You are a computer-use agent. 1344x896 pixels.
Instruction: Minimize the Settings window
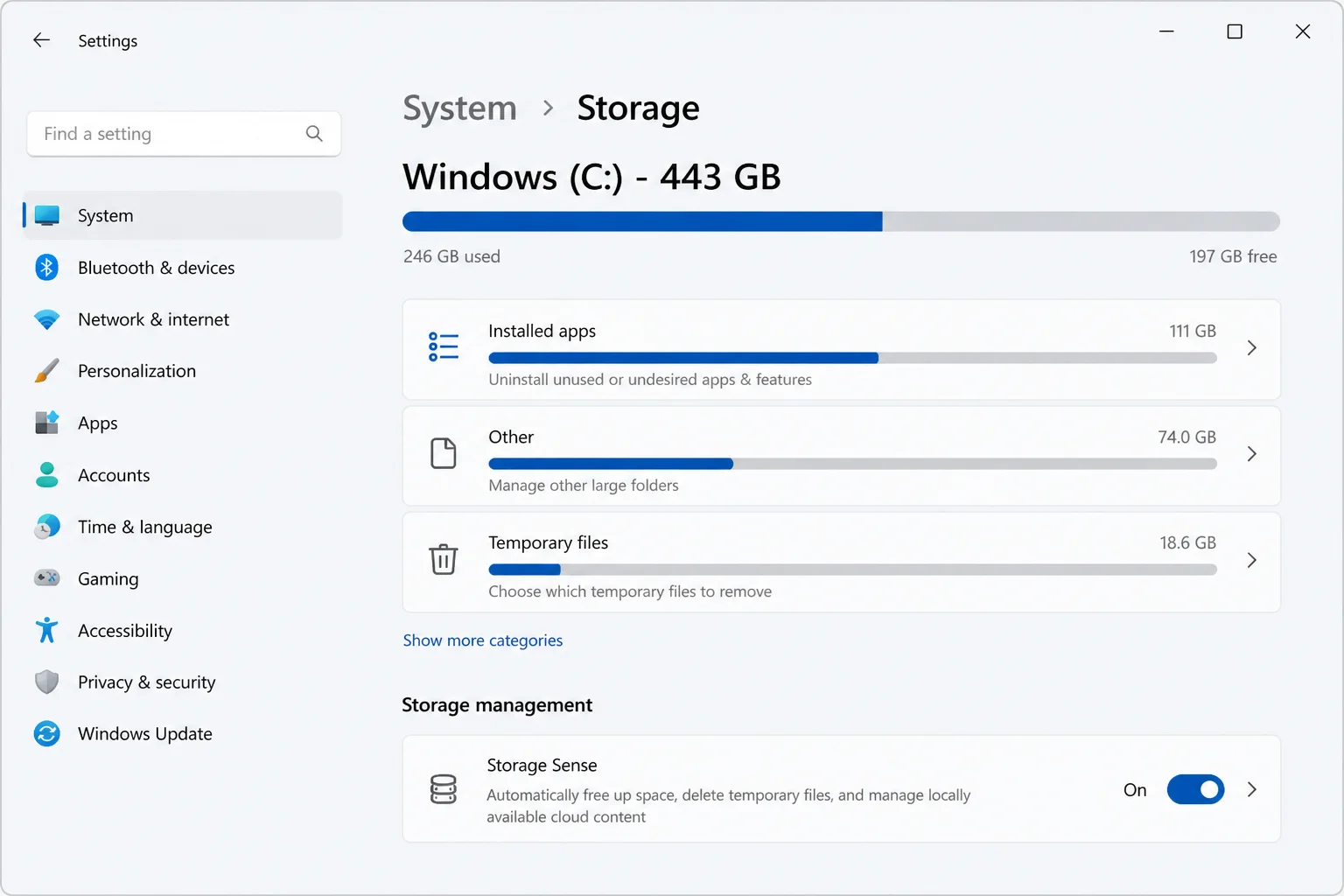point(1166,31)
